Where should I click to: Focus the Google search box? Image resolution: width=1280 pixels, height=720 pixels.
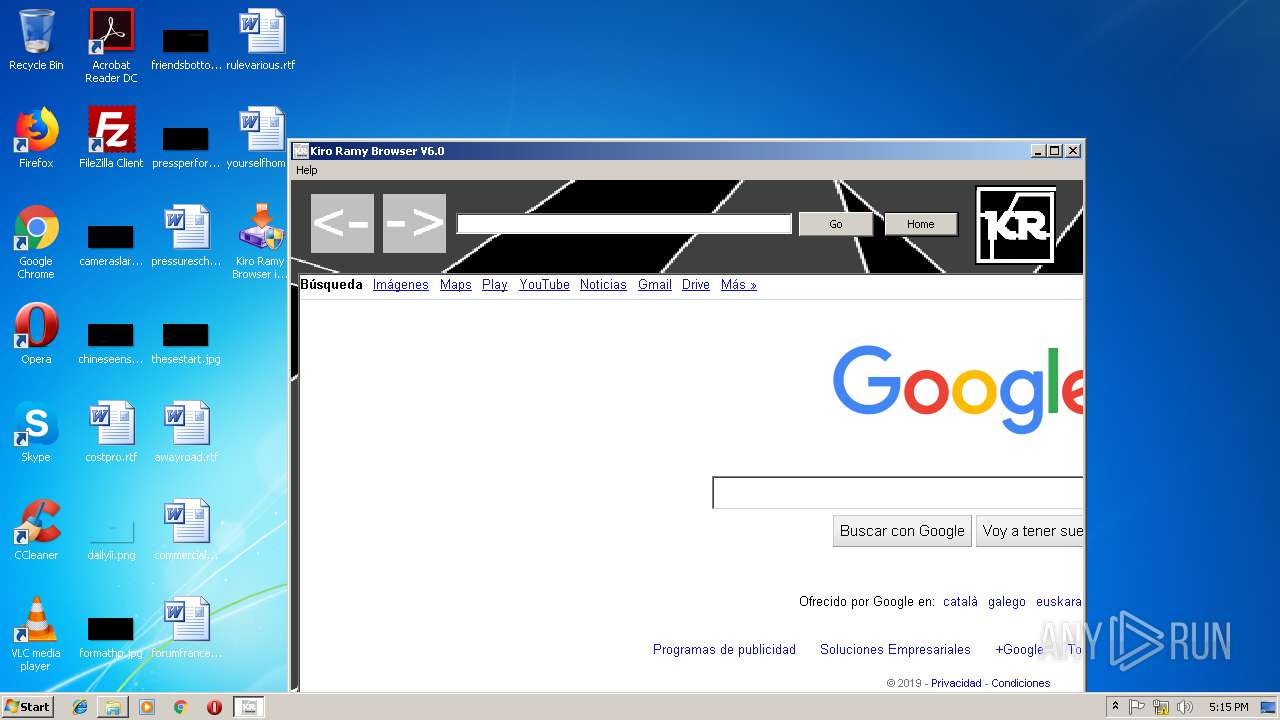[898, 493]
